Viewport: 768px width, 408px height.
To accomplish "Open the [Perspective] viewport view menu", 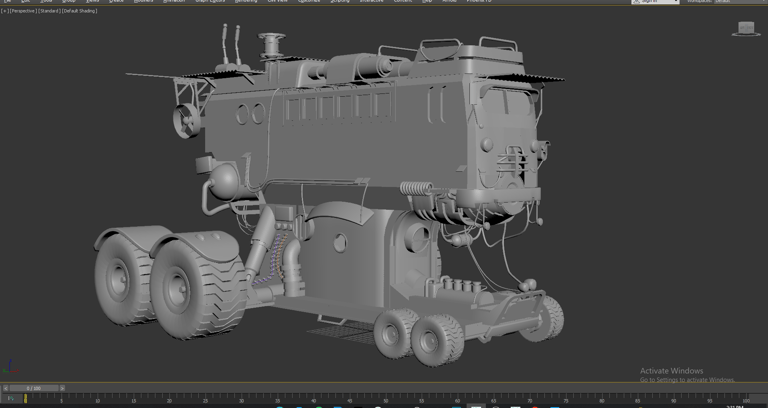I will pyautogui.click(x=22, y=11).
